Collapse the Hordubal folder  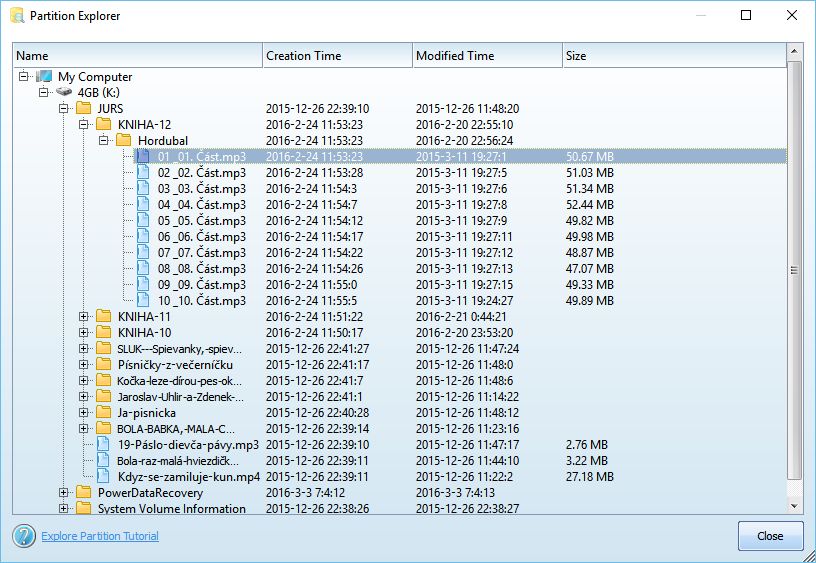click(x=104, y=140)
